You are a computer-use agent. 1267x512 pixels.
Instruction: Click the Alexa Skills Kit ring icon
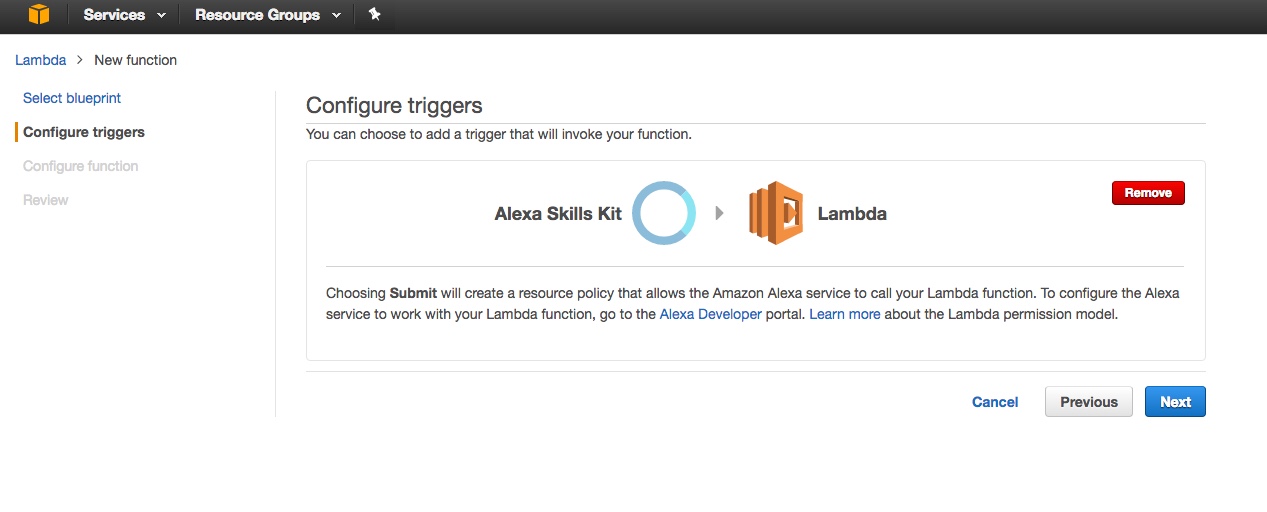click(x=663, y=213)
